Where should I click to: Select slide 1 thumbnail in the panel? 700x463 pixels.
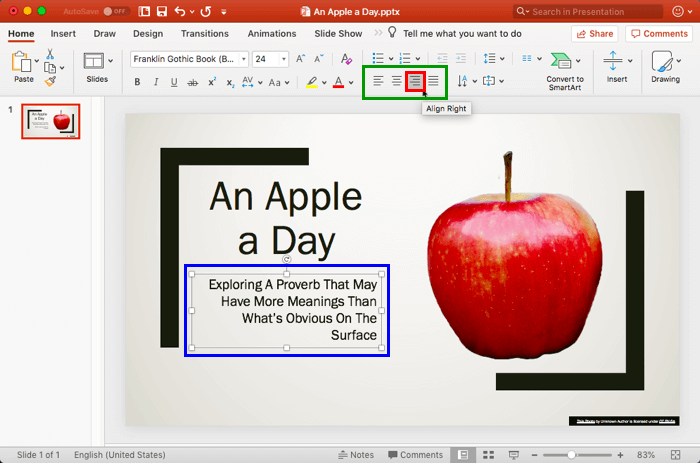[51, 121]
